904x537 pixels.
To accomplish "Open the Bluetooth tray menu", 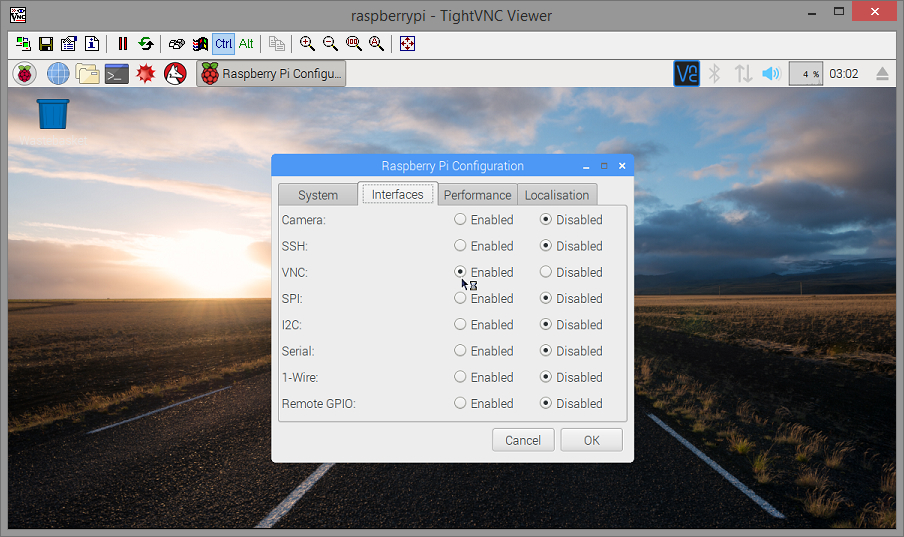I will (x=714, y=74).
